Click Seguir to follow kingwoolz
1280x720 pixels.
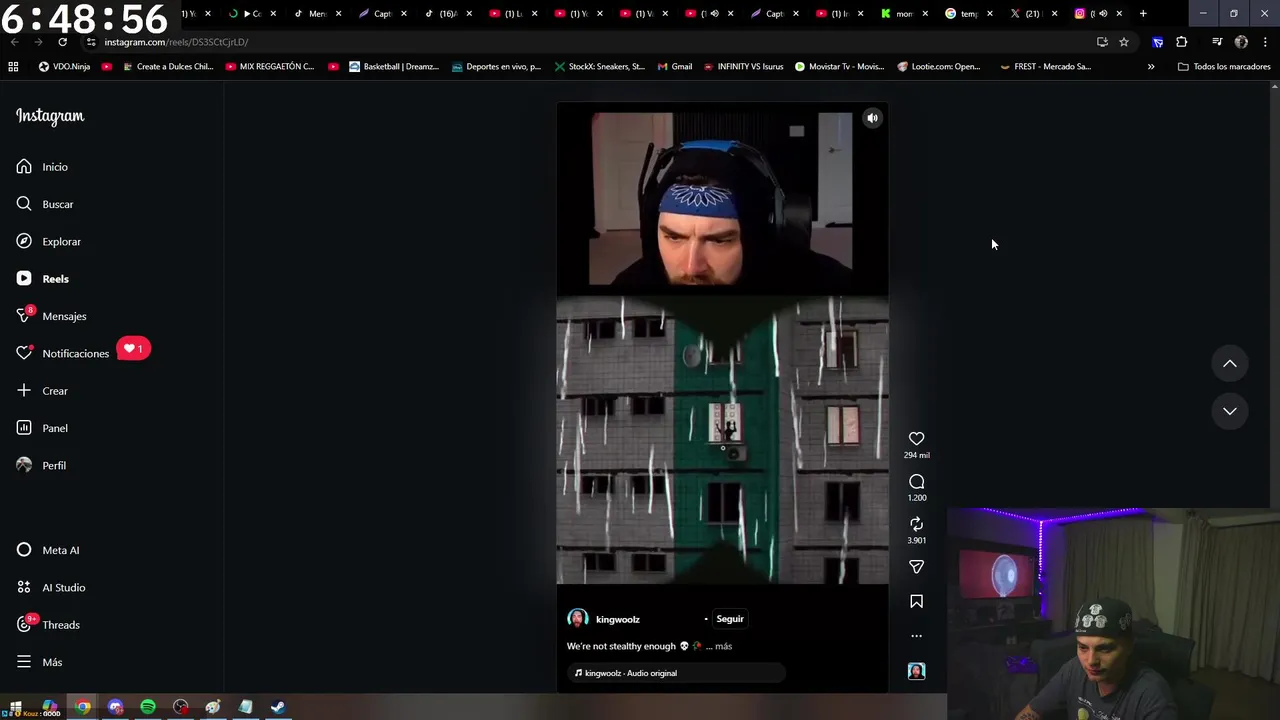[730, 619]
